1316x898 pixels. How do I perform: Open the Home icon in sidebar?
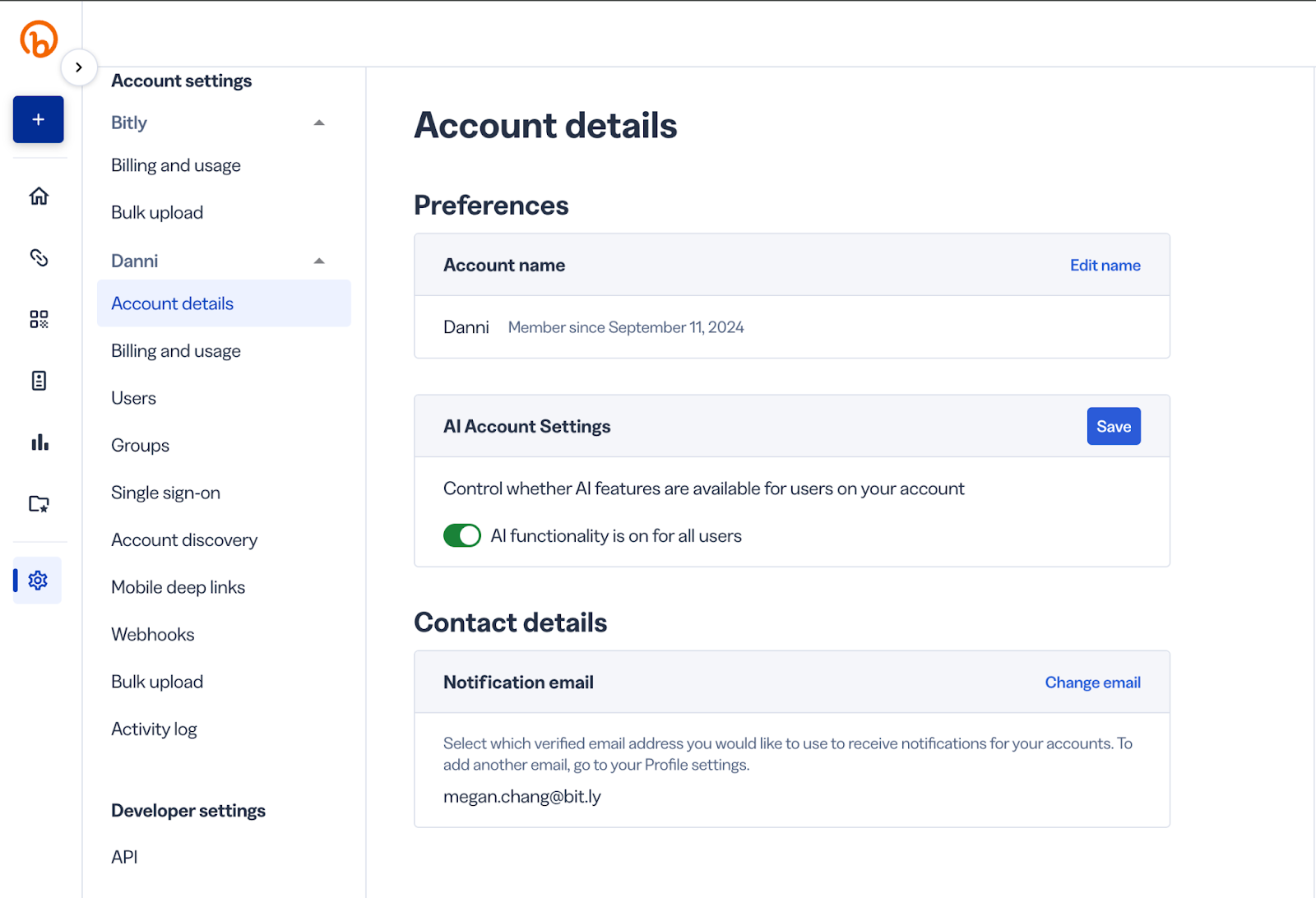click(x=39, y=196)
